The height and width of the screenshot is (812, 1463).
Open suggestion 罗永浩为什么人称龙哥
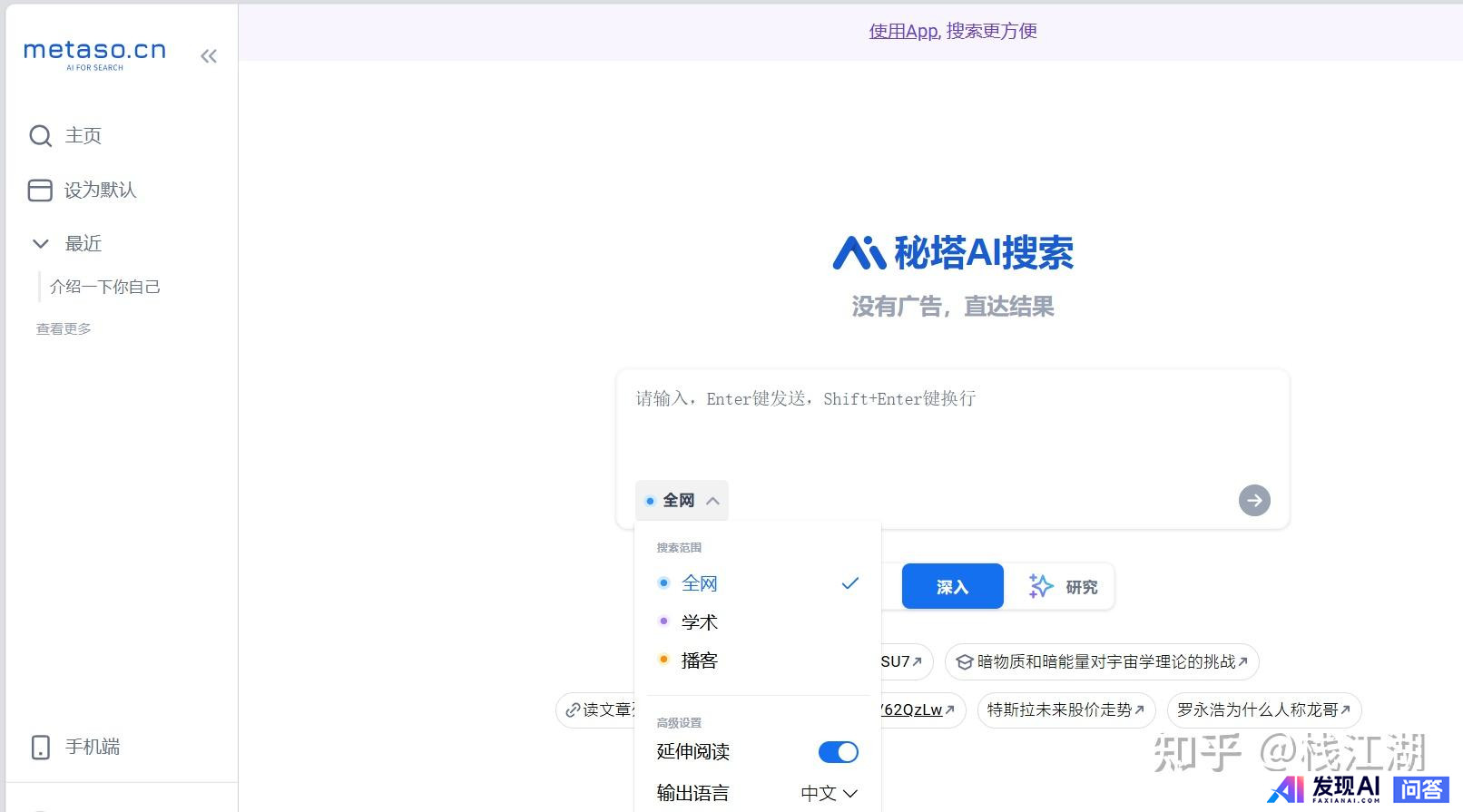pyautogui.click(x=1263, y=709)
